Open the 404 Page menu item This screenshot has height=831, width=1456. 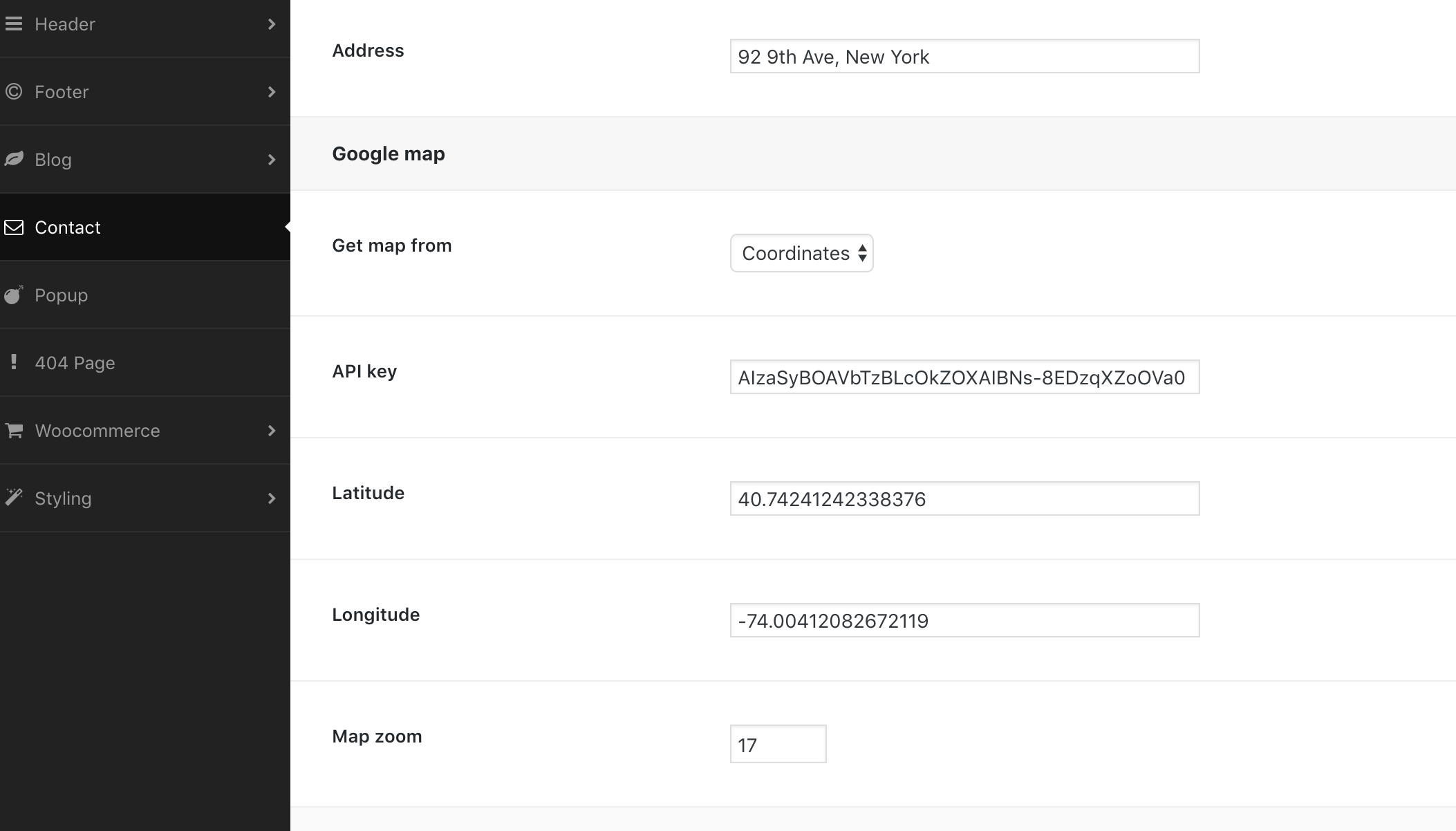coord(75,363)
